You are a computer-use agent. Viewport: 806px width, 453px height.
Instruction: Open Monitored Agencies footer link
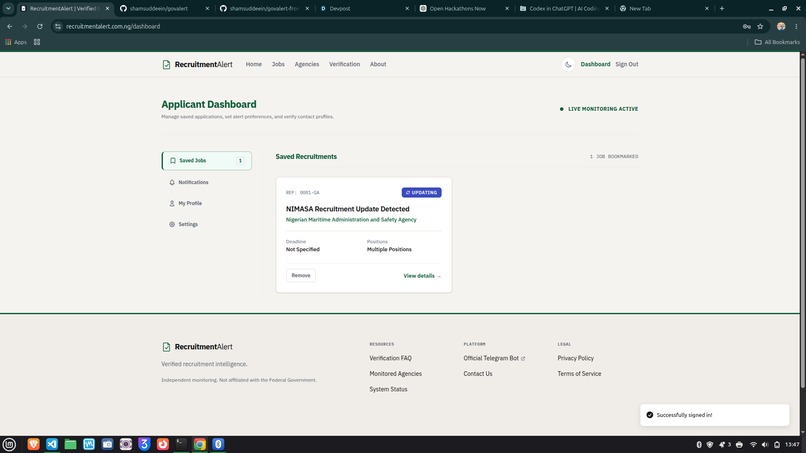(x=395, y=374)
